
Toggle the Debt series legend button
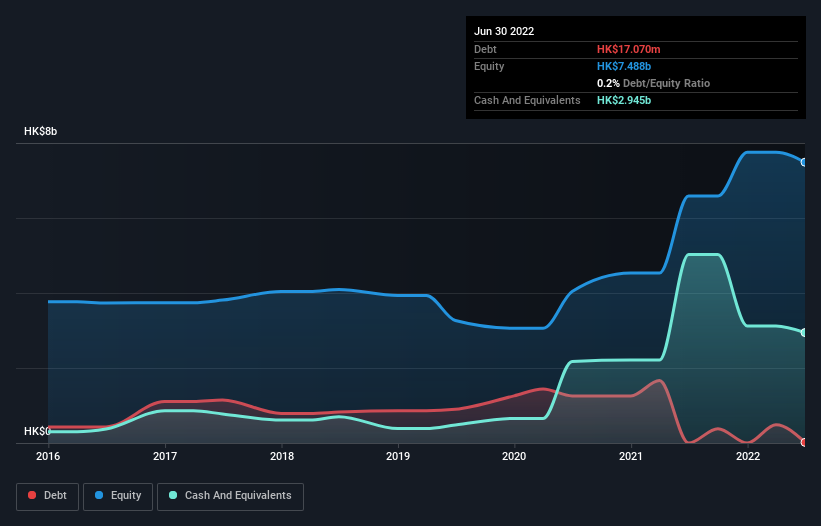(x=48, y=496)
